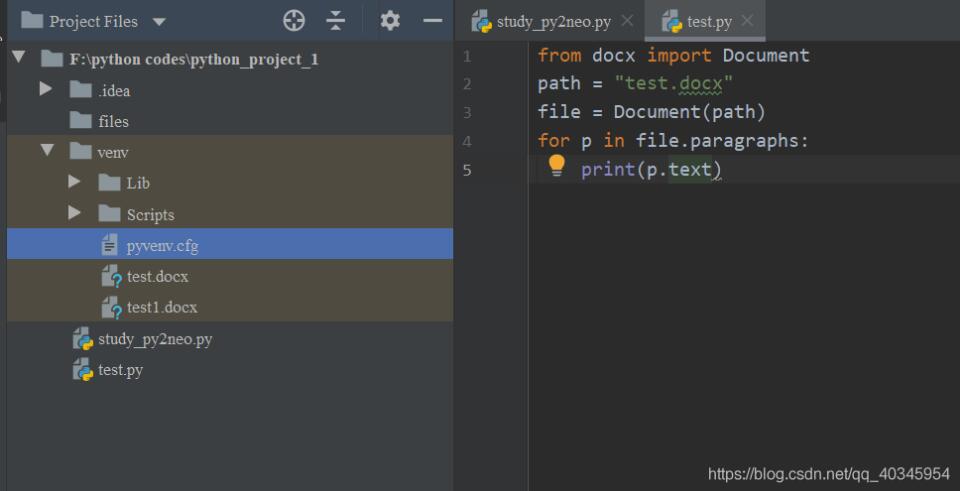The width and height of the screenshot is (960, 491).
Task: Collapse the venv folder arrow
Action: (46, 151)
